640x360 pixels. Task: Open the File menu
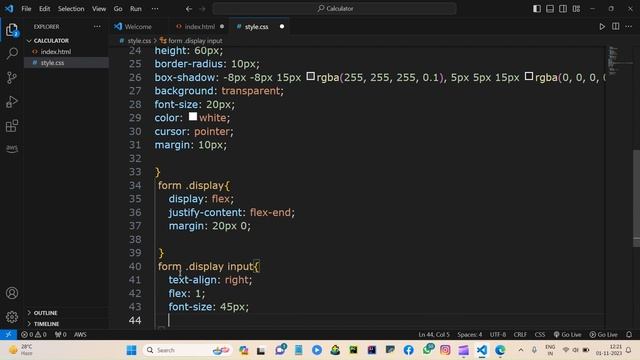click(26, 9)
